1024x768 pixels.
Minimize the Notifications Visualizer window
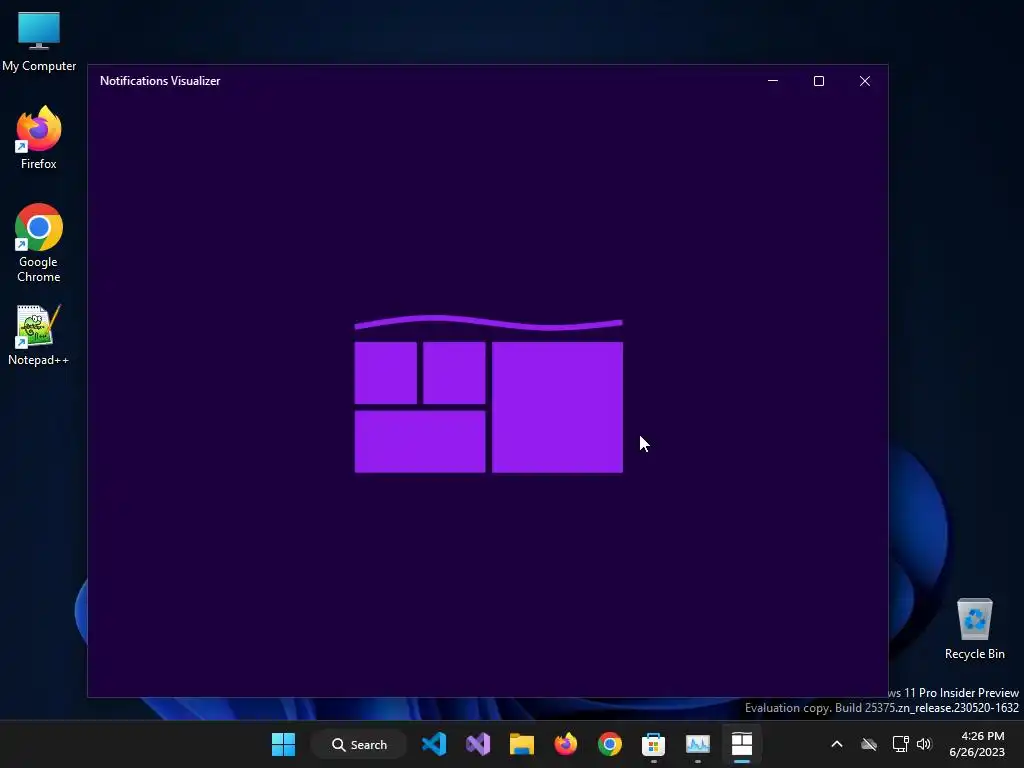(x=773, y=81)
